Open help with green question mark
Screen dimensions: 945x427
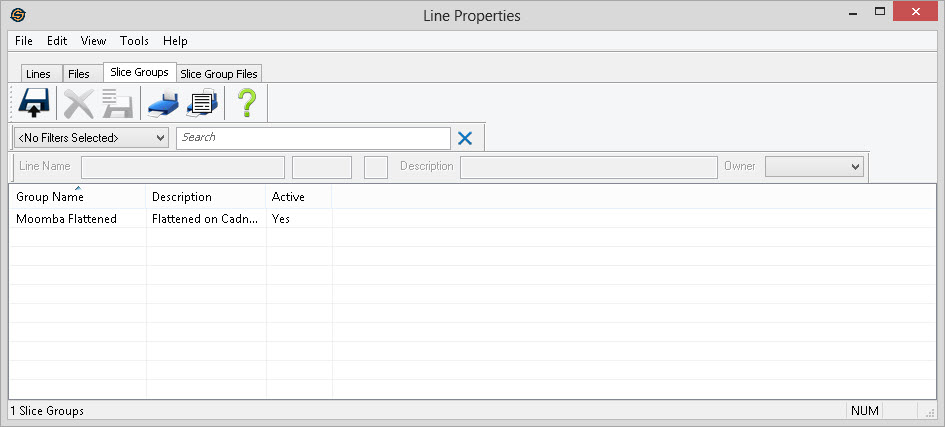point(246,103)
